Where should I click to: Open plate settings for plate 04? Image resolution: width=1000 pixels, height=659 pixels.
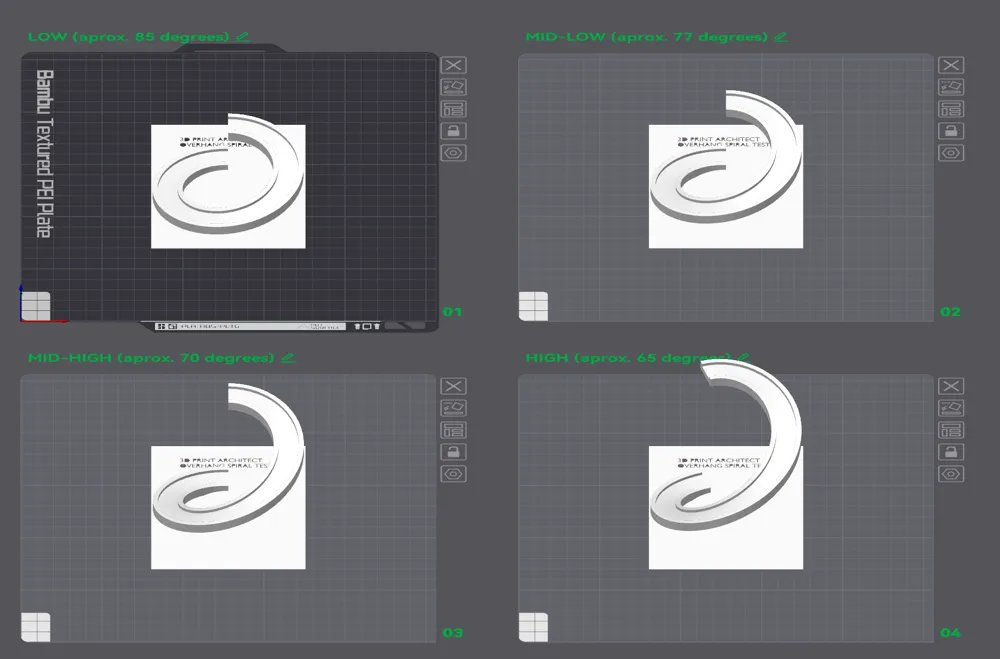click(951, 474)
